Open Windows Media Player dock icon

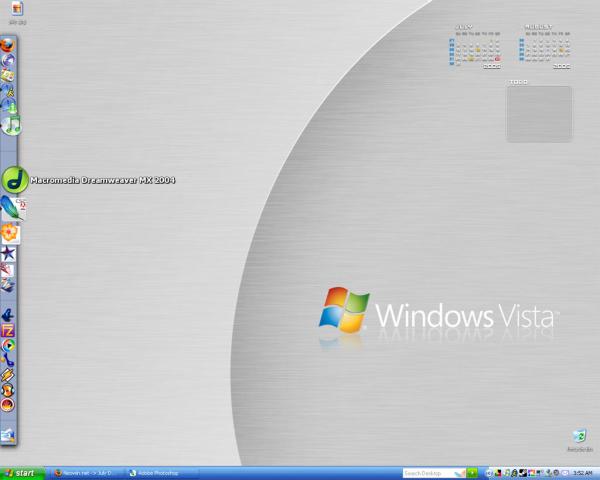(x=8, y=345)
